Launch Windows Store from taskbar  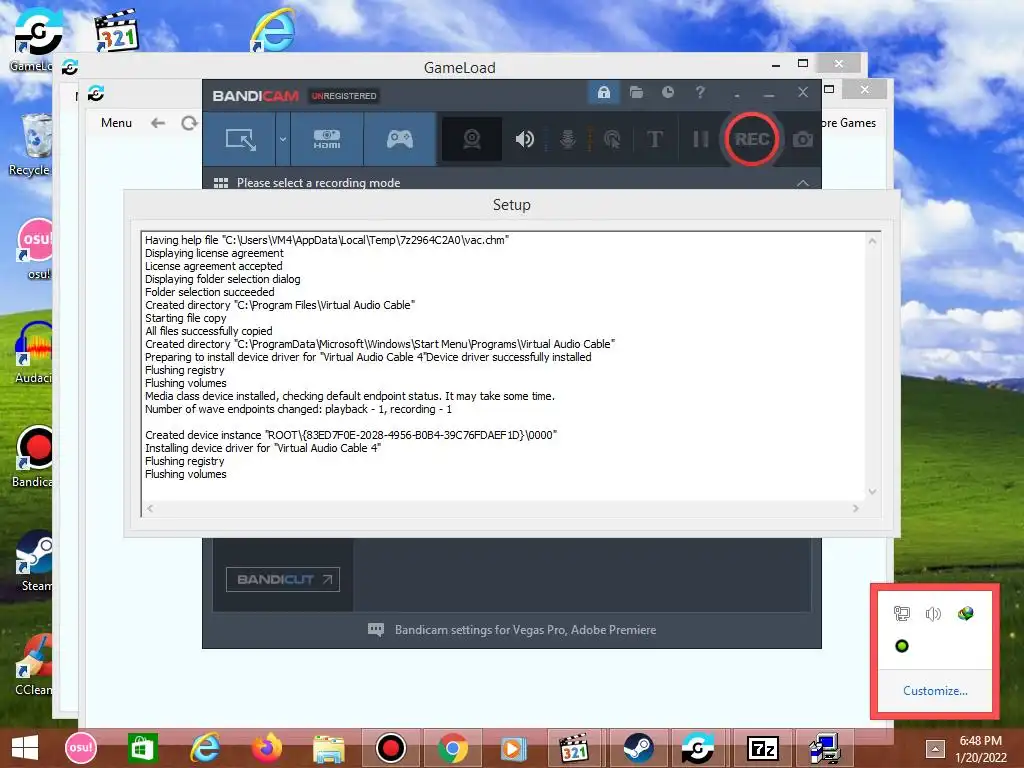pos(142,748)
